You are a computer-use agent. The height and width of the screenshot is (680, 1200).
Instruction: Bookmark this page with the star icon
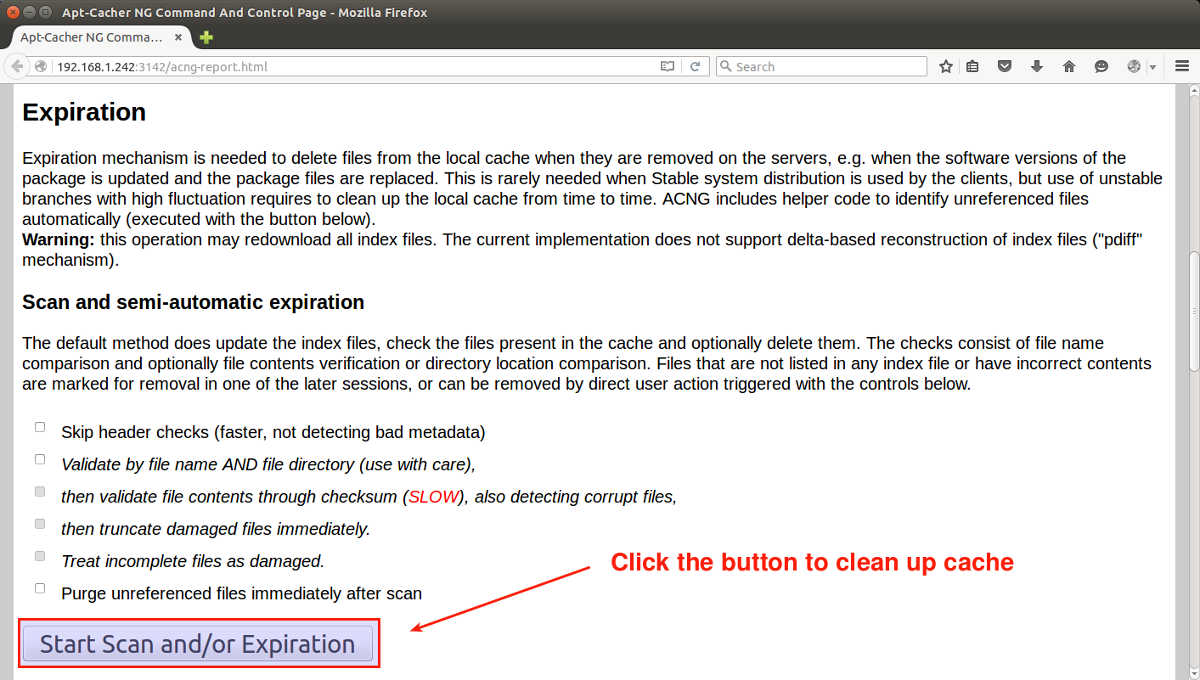click(946, 67)
